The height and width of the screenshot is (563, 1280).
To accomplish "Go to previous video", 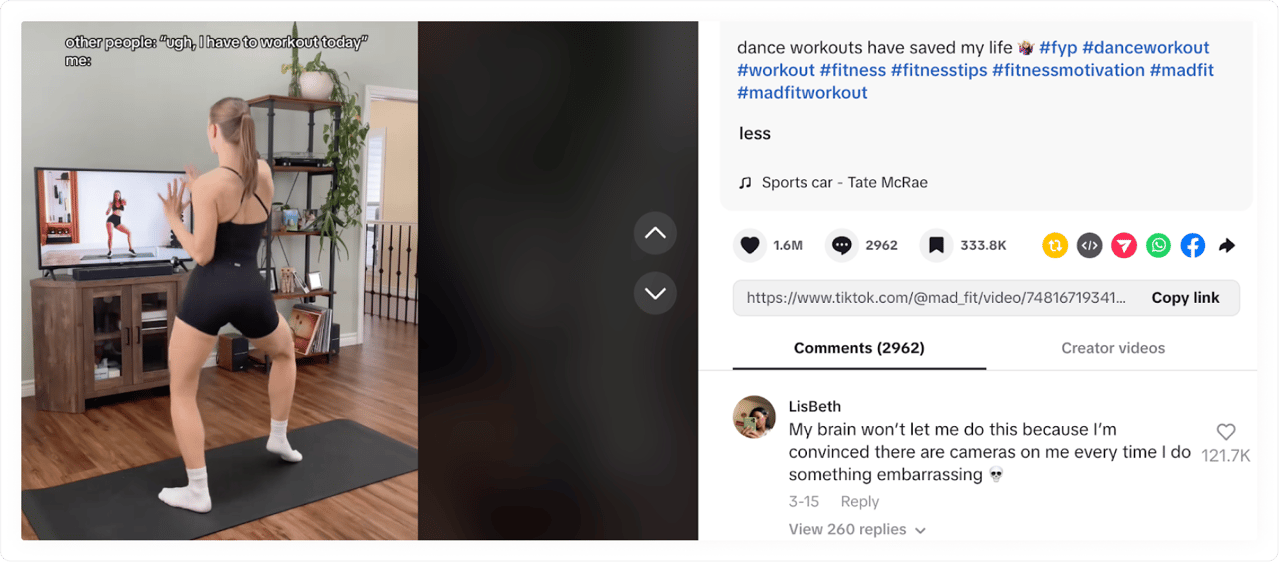I will pos(655,233).
